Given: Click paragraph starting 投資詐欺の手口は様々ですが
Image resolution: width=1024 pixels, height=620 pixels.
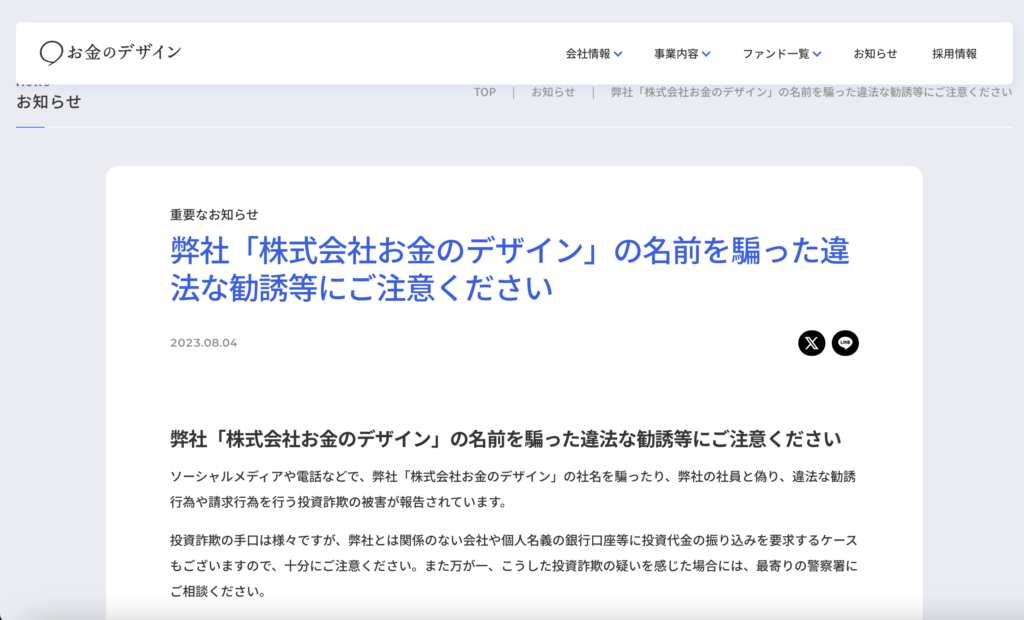Looking at the screenshot, I should (x=513, y=566).
